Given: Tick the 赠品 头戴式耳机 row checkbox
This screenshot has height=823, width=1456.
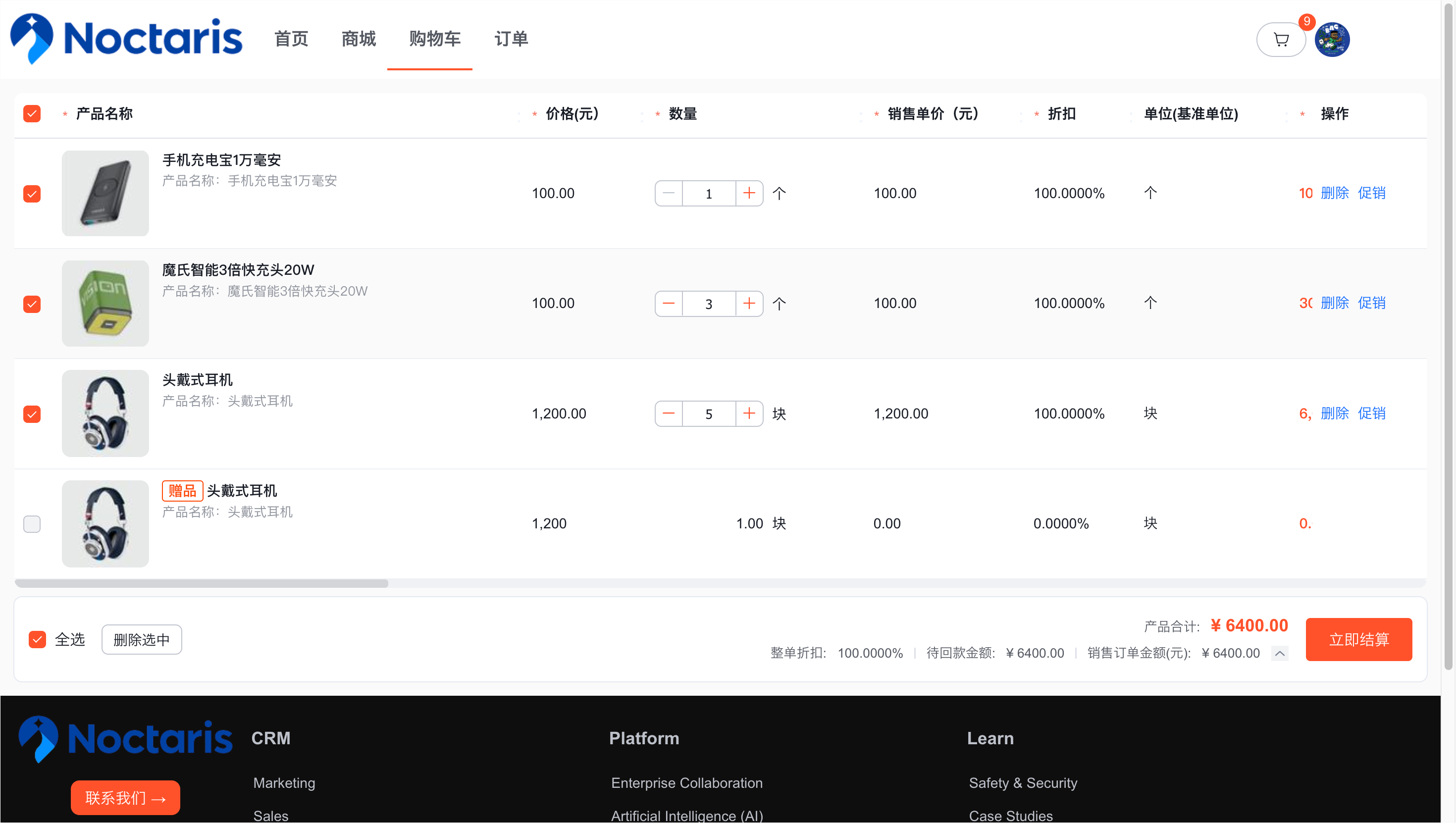Looking at the screenshot, I should tap(32, 524).
